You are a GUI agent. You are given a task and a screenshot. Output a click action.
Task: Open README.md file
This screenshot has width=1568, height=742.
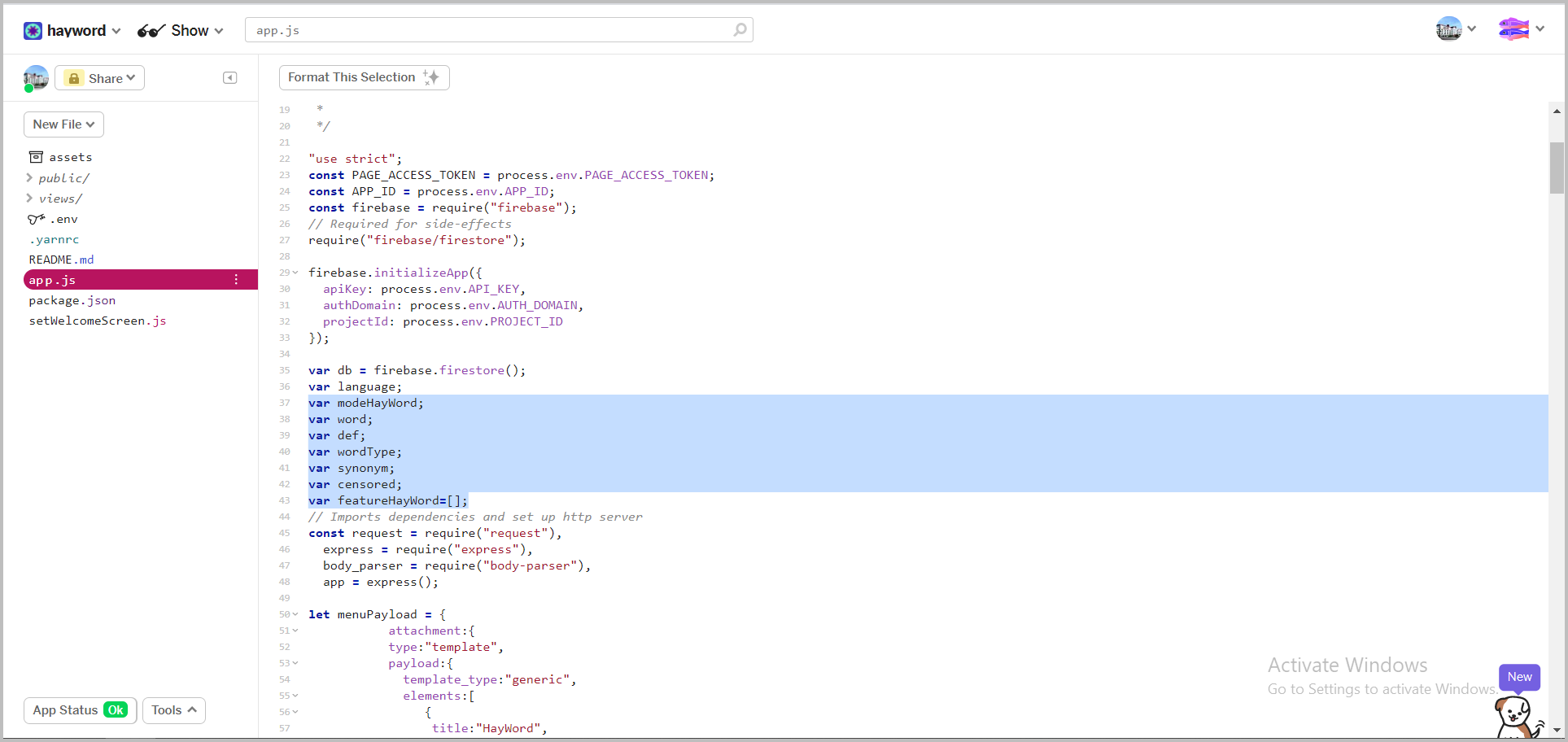[x=62, y=260]
